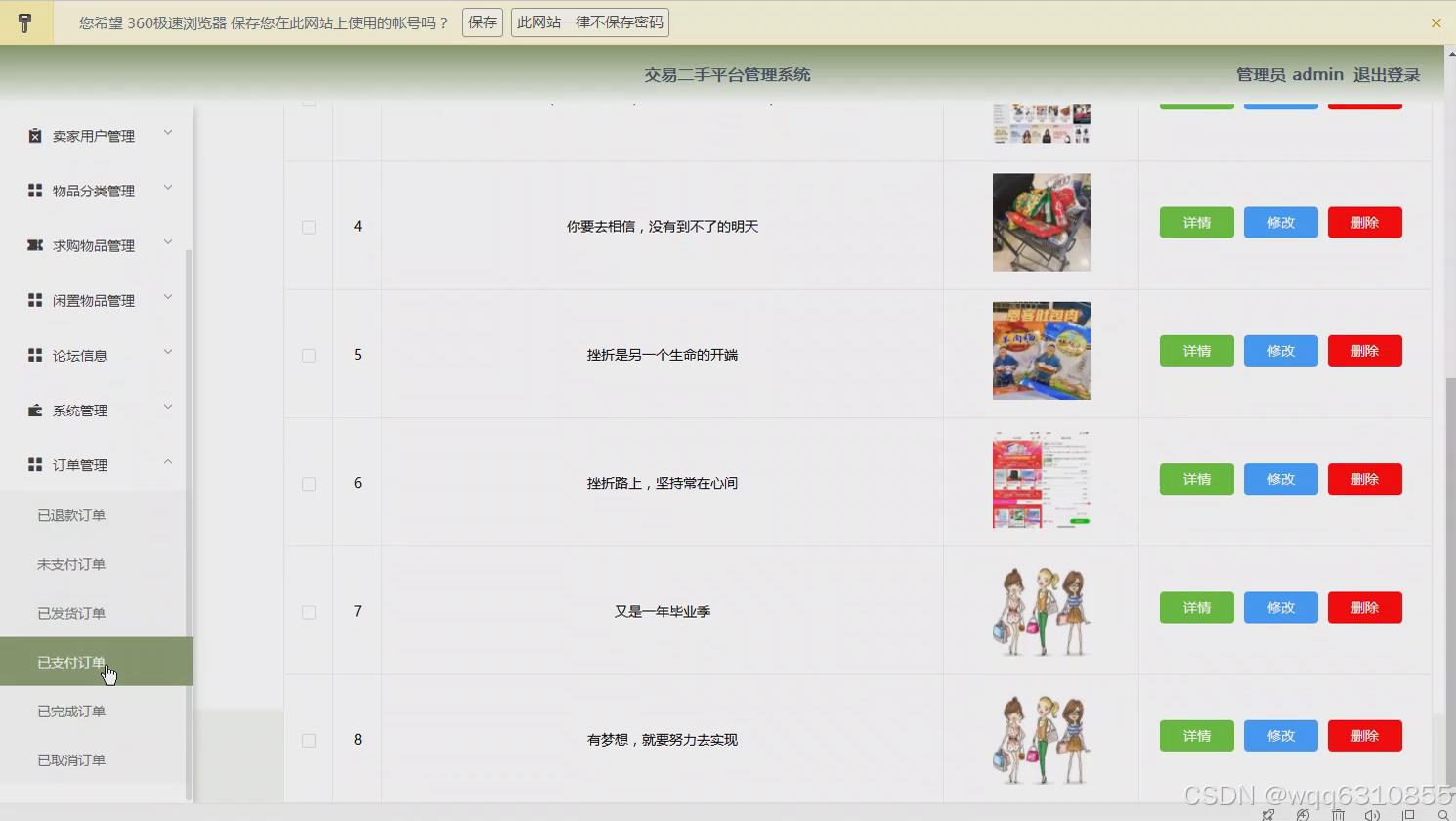Check the box for row 7

point(309,612)
